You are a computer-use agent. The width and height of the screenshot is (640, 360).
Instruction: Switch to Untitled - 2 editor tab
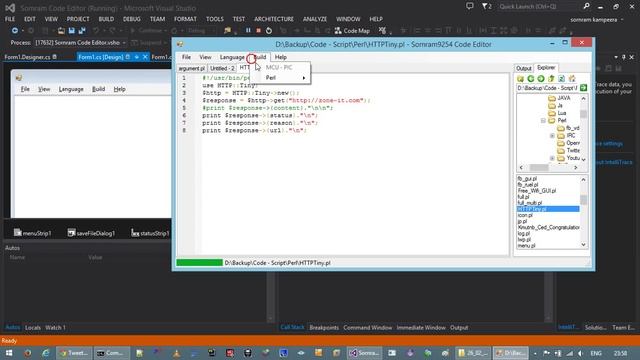point(222,68)
